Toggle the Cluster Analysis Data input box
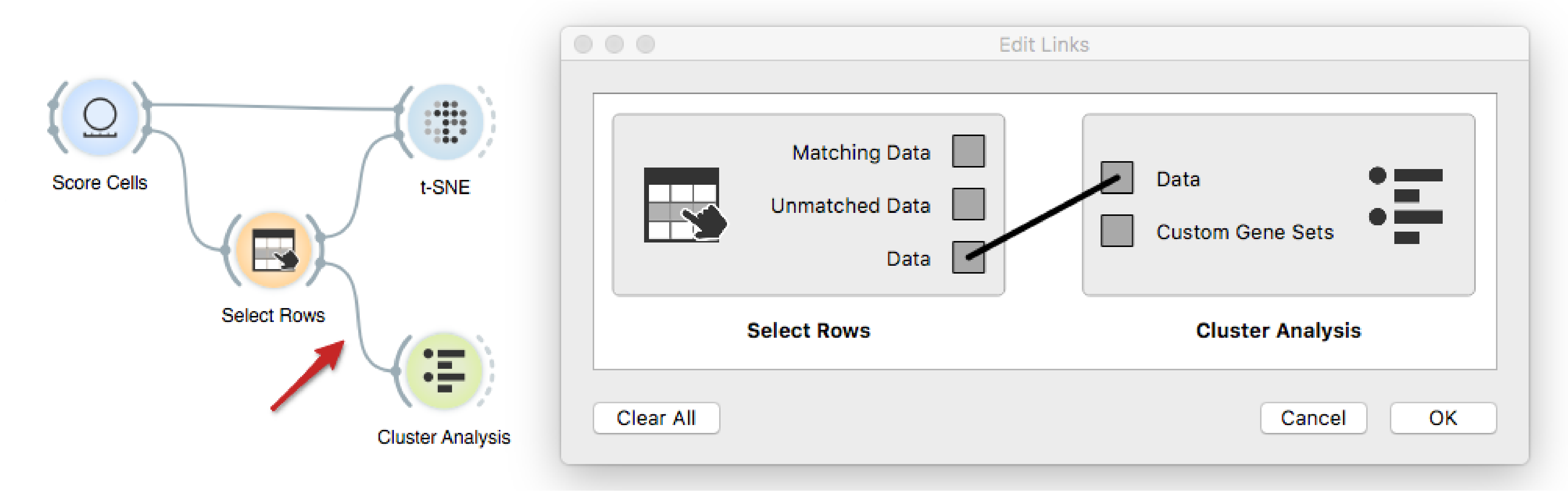Viewport: 1568px width, 491px height. (1116, 178)
